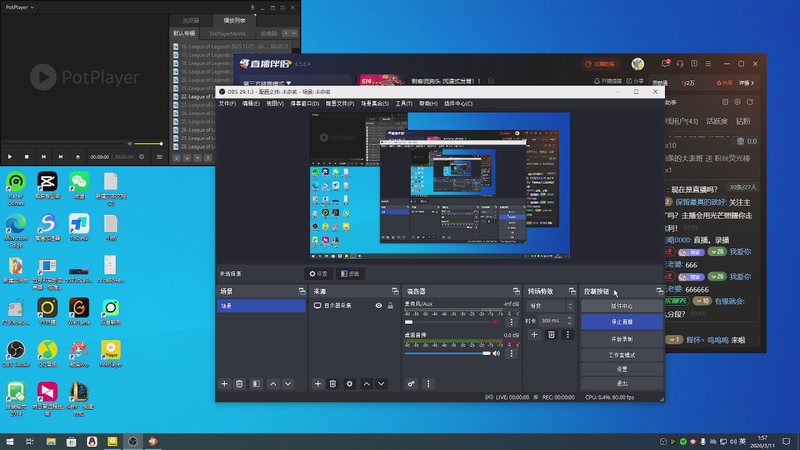Switch to 播放列表 tab in PotPlayer
Screen dimensions: 800x450
[x=234, y=20]
